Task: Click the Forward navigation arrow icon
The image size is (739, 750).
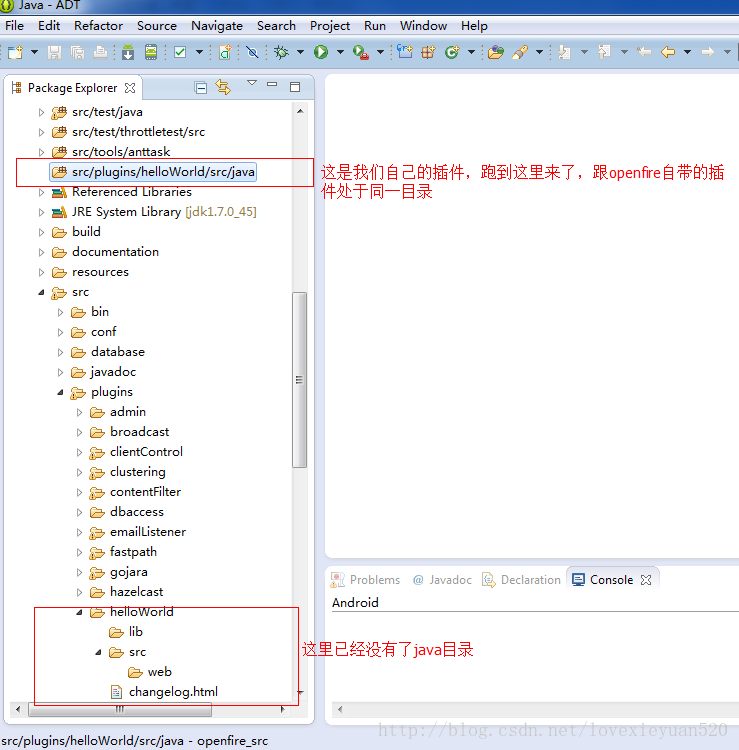Action: [708, 52]
